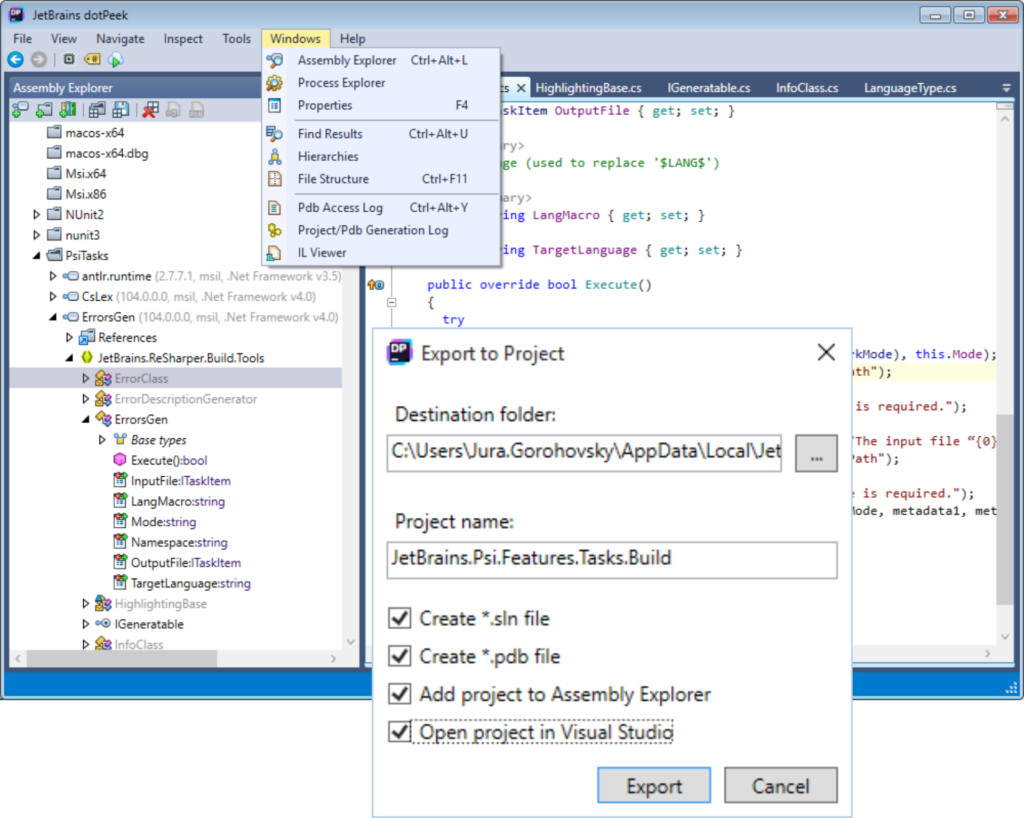This screenshot has height=818, width=1024.
Task: Click the icon beside IL Viewer entry
Action: click(x=274, y=253)
